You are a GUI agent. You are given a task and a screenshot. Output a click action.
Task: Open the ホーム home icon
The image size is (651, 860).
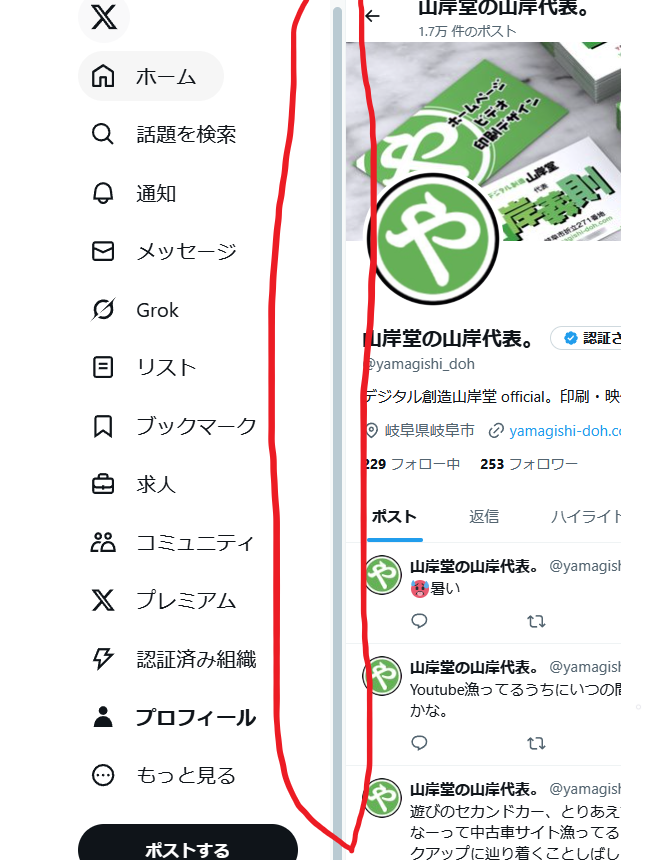point(103,76)
